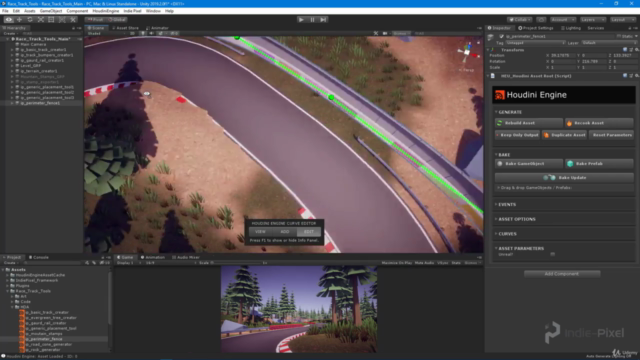The width and height of the screenshot is (640, 360).
Task: Click Duplicate Asset button
Action: click(x=564, y=135)
